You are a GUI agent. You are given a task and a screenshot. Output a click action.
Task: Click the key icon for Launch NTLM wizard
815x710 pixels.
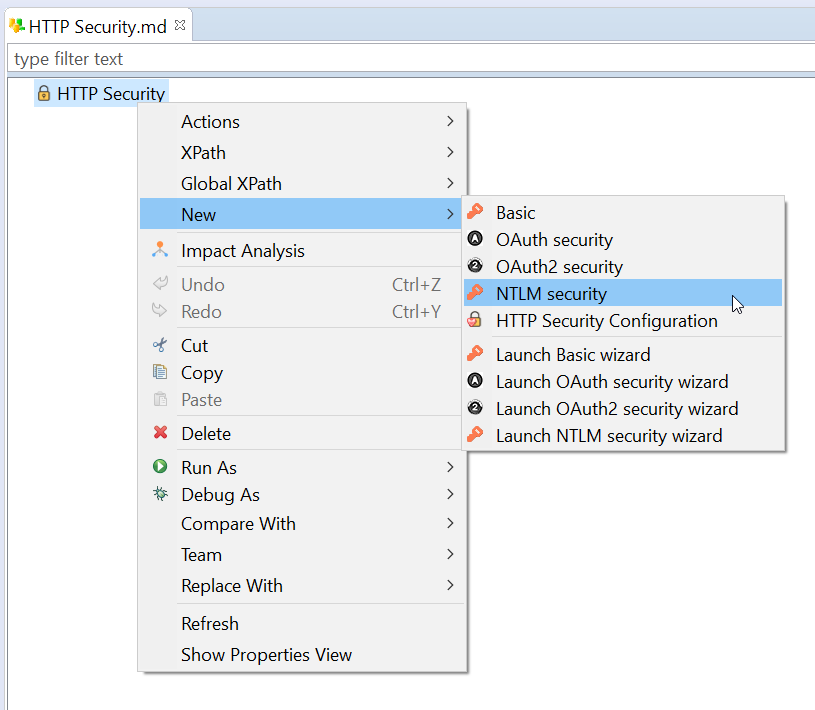pyautogui.click(x=475, y=435)
